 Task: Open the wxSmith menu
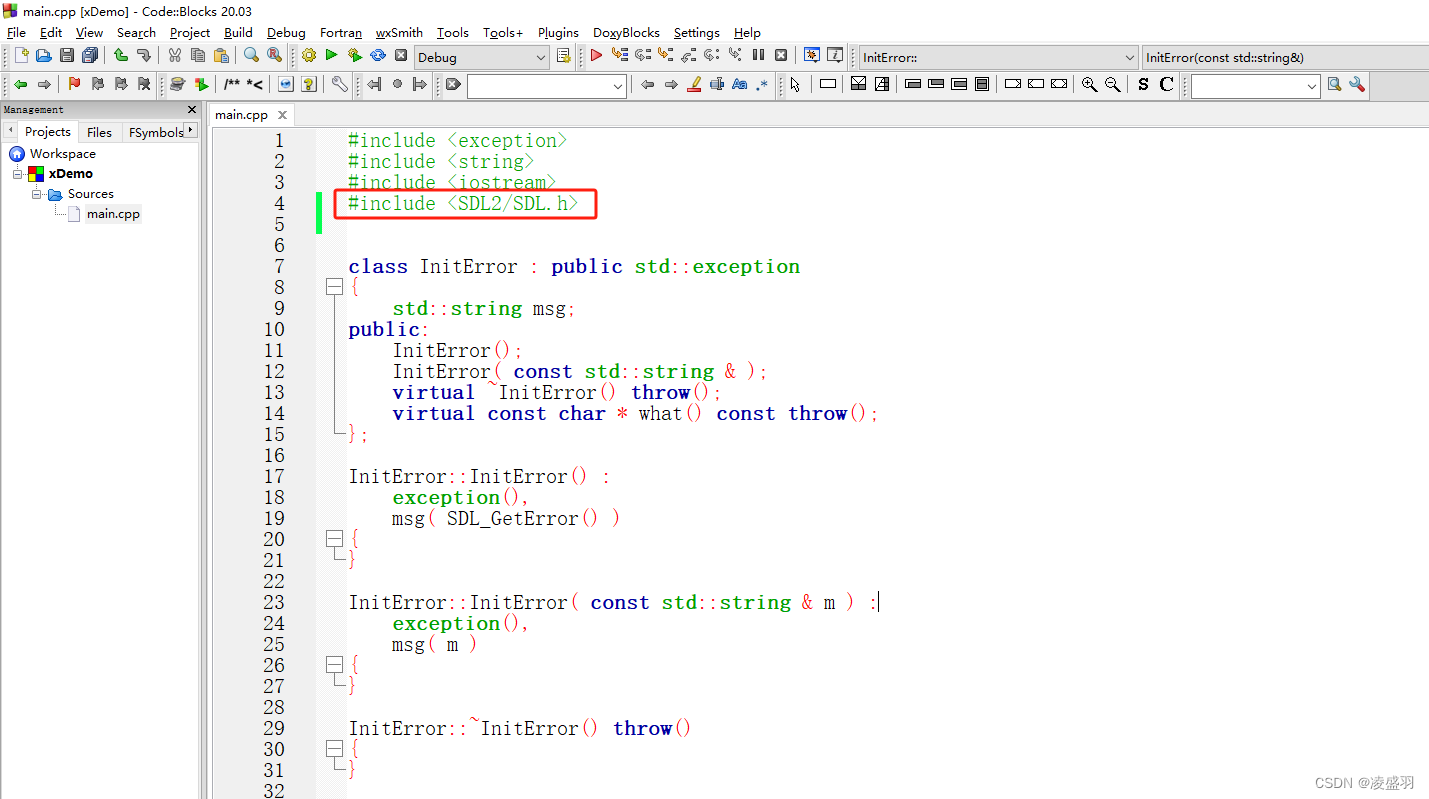[399, 32]
